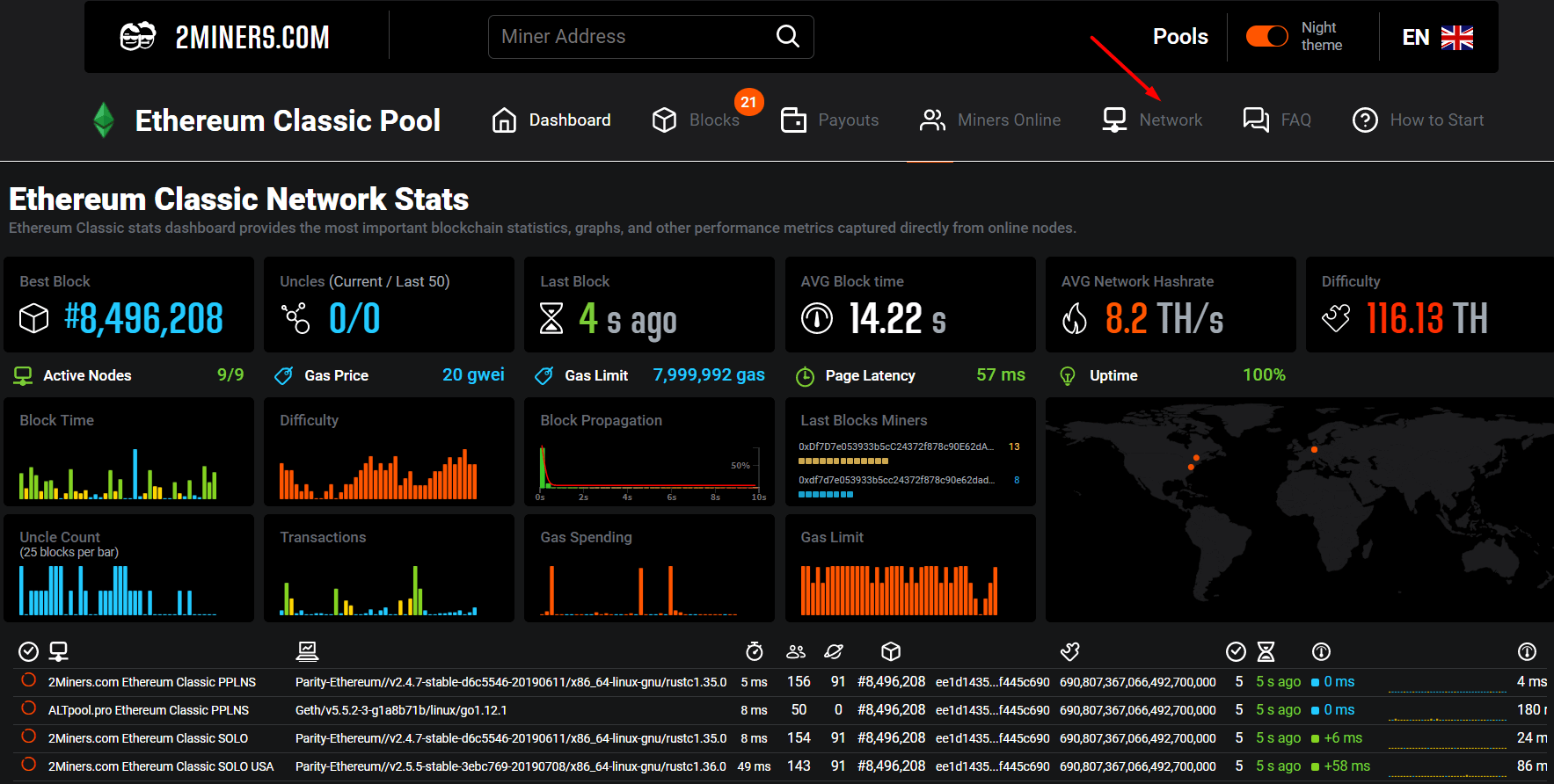Toggle pin circle for ALTpool.pro node row
Screen dimensions: 1554x784
(x=29, y=708)
